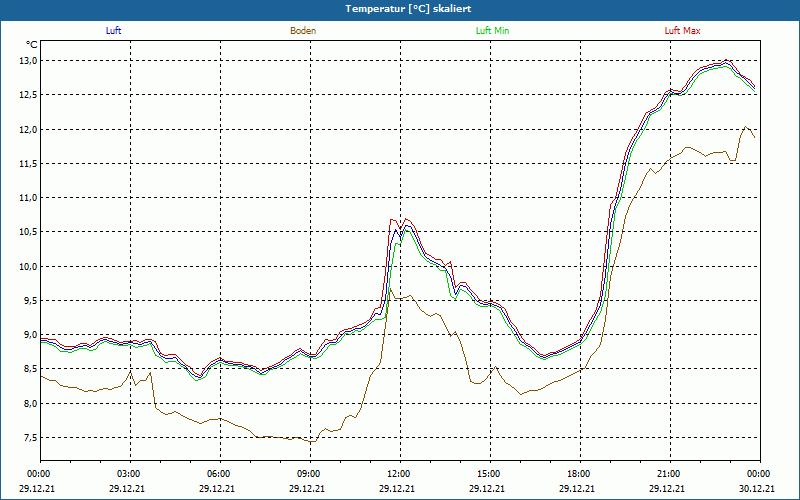Click the 10,0 y-axis value

[29, 266]
